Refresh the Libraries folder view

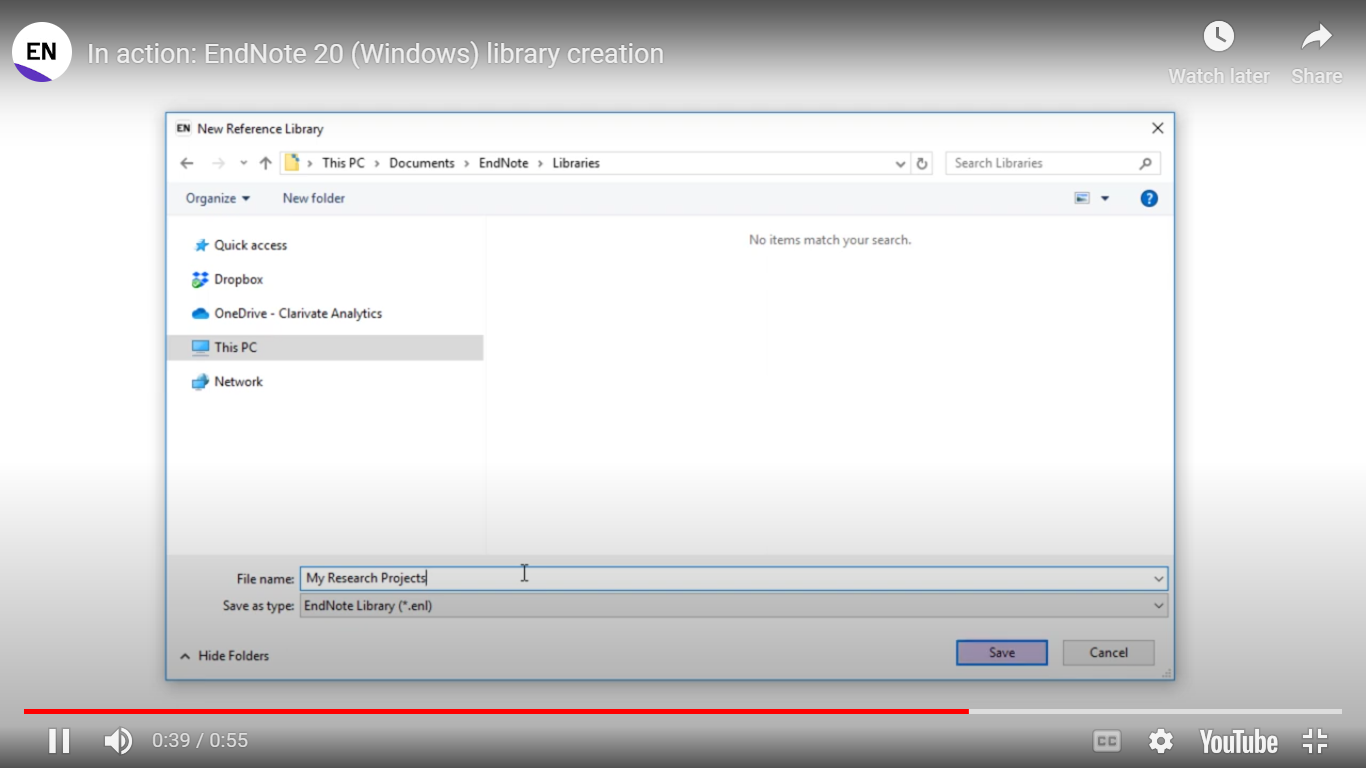tap(922, 164)
